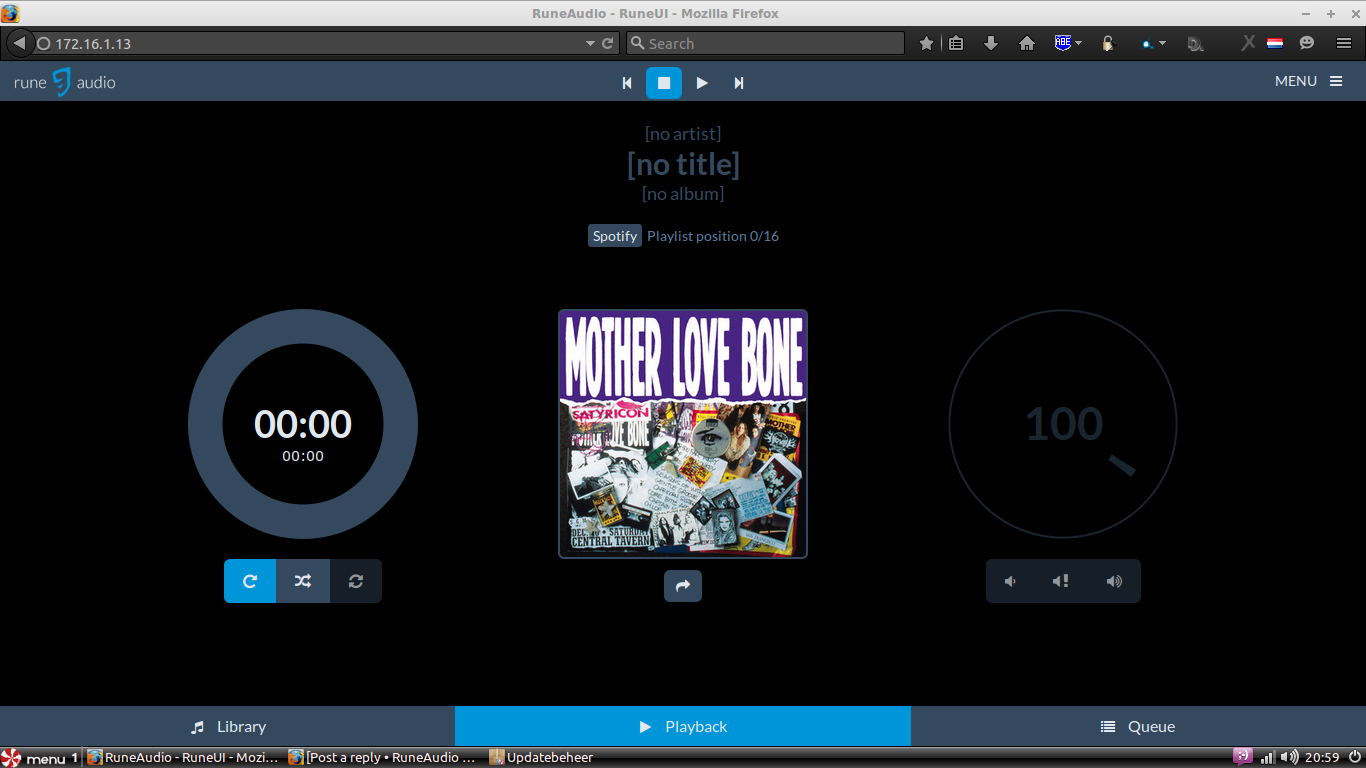Click the clock showing 20:59
Screen dimensions: 1366x768
[x=1322, y=758]
